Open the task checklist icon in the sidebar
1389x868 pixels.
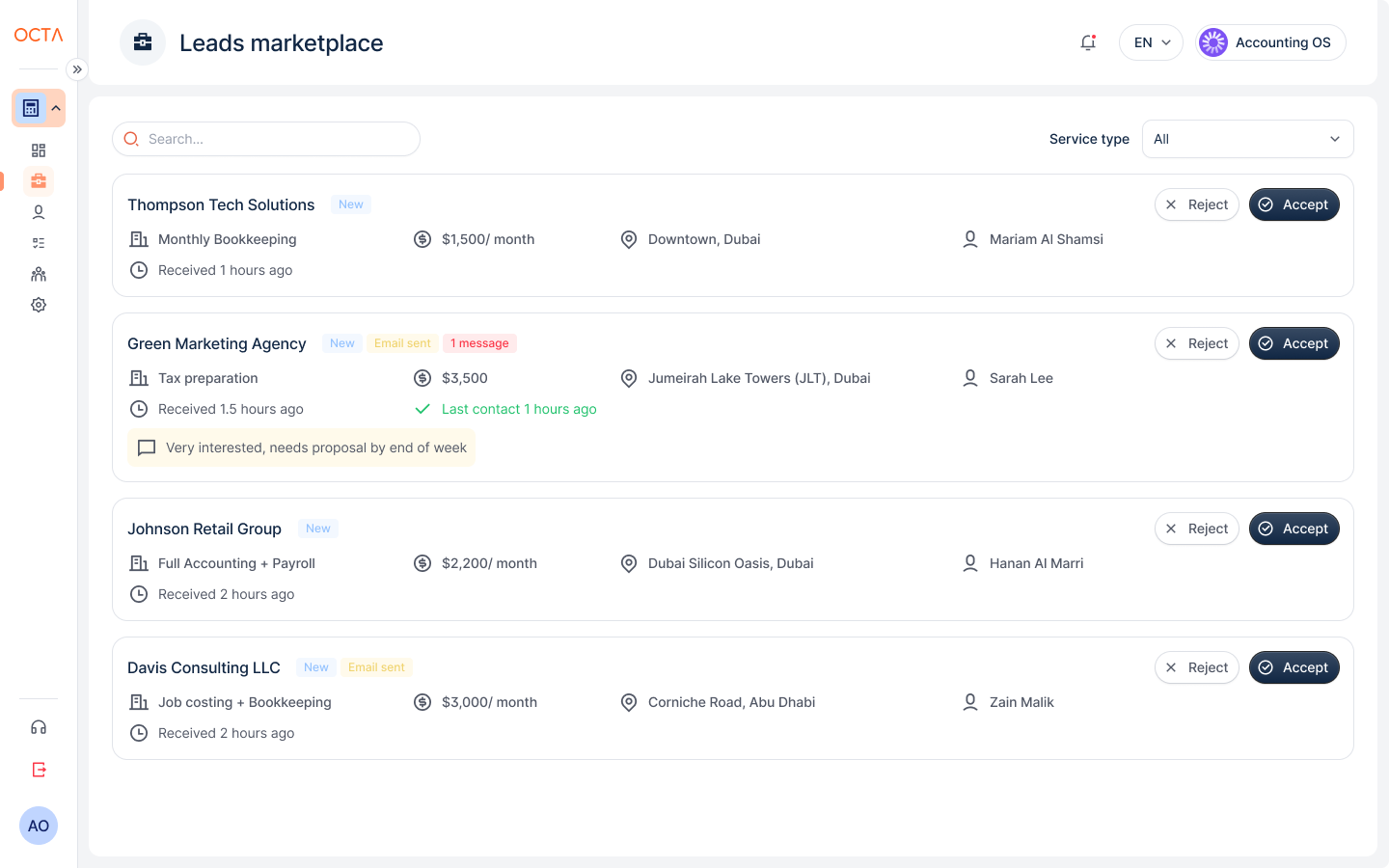[39, 243]
